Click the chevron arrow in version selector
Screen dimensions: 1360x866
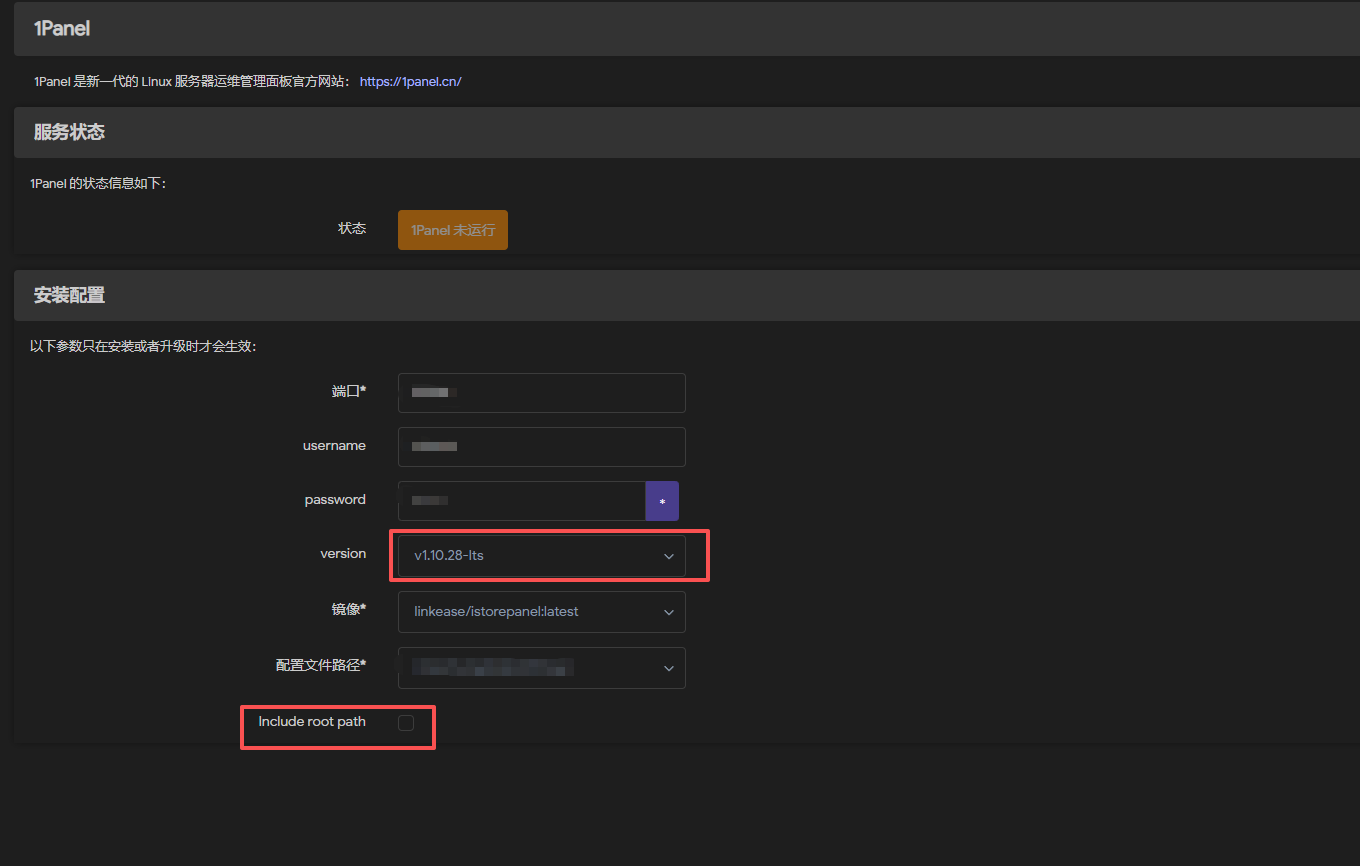(x=669, y=557)
